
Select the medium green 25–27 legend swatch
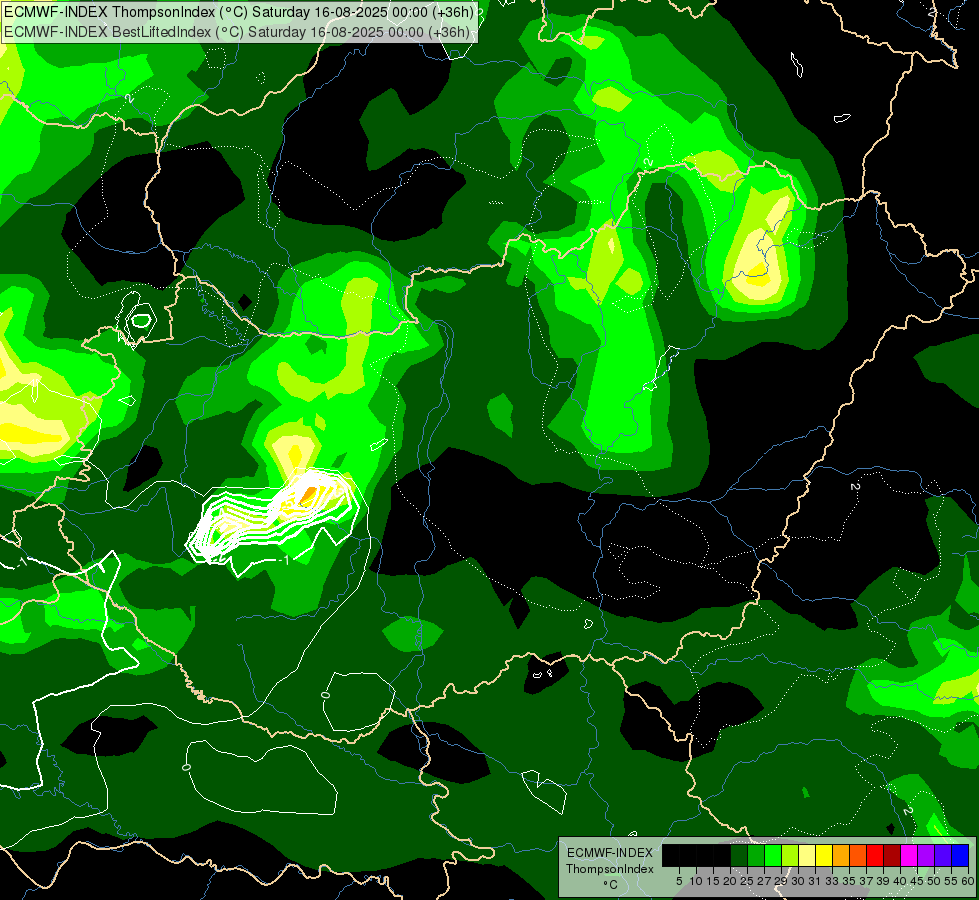tap(756, 855)
